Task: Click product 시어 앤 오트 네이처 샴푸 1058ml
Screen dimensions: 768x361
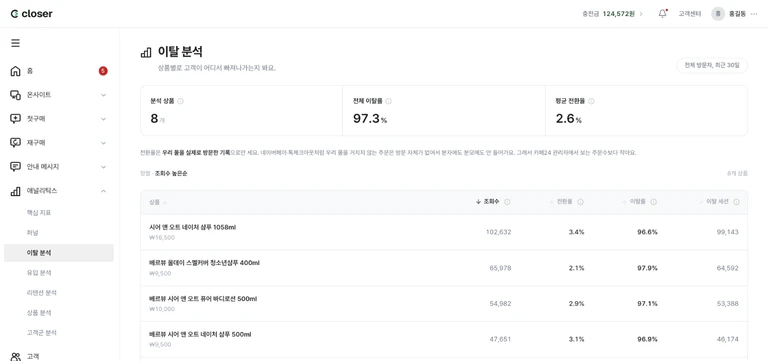Action: coord(192,228)
